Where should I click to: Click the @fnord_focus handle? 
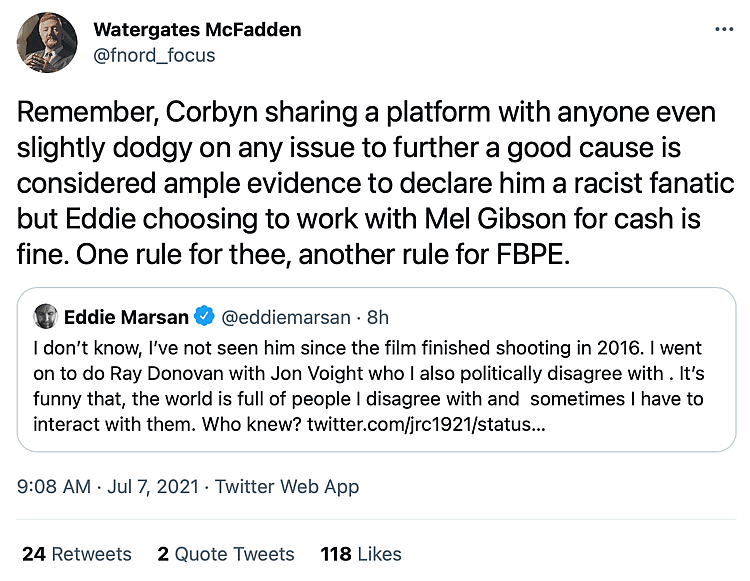point(154,55)
